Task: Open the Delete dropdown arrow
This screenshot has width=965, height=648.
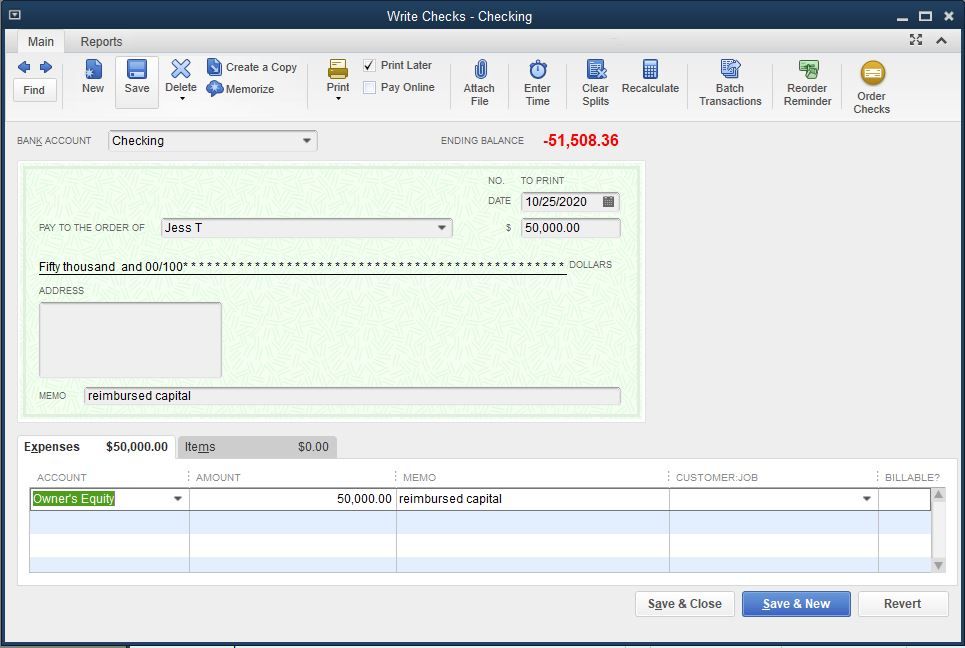Action: tap(182, 98)
